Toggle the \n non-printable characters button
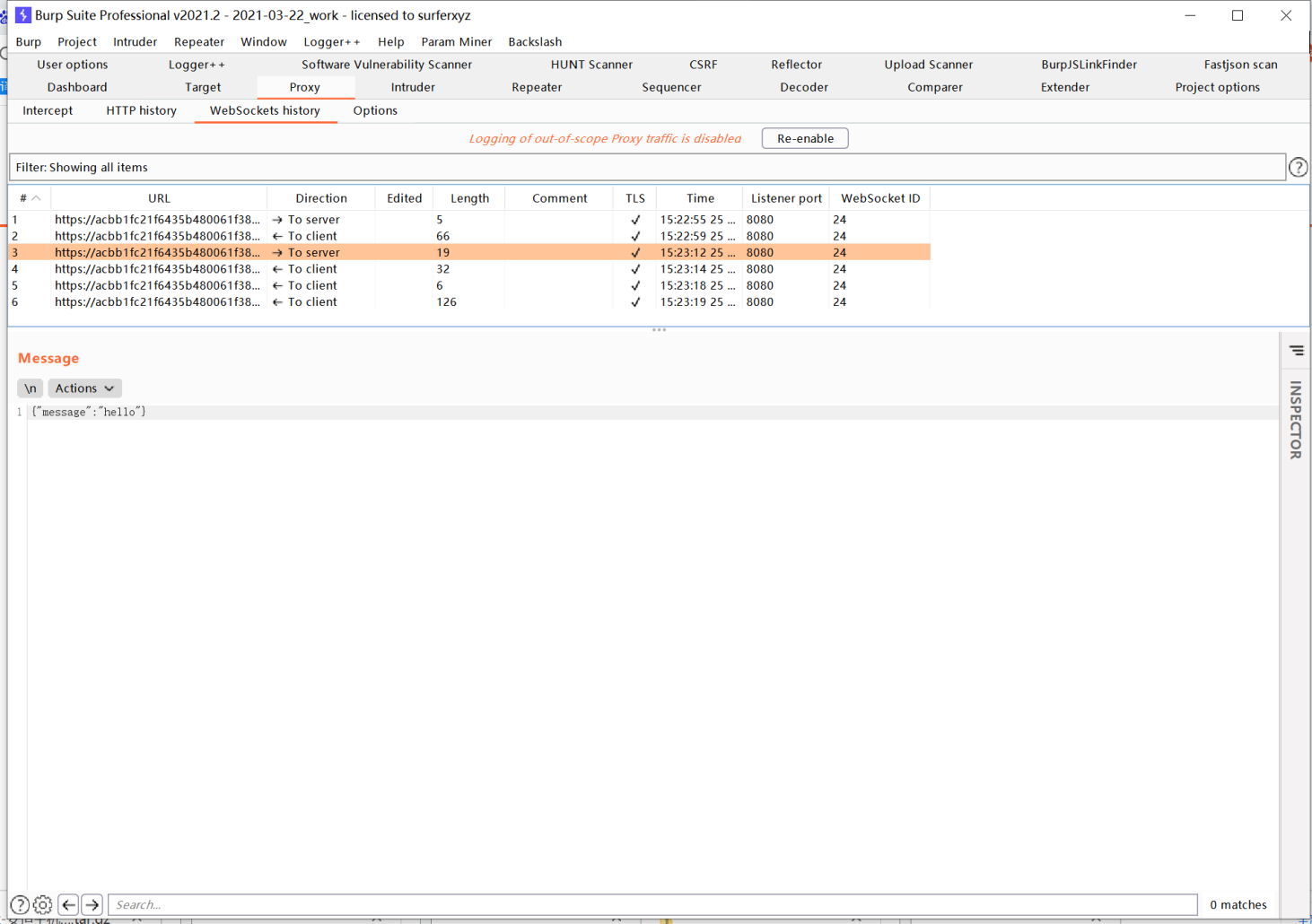Viewport: 1312px width, 924px height. pos(31,388)
